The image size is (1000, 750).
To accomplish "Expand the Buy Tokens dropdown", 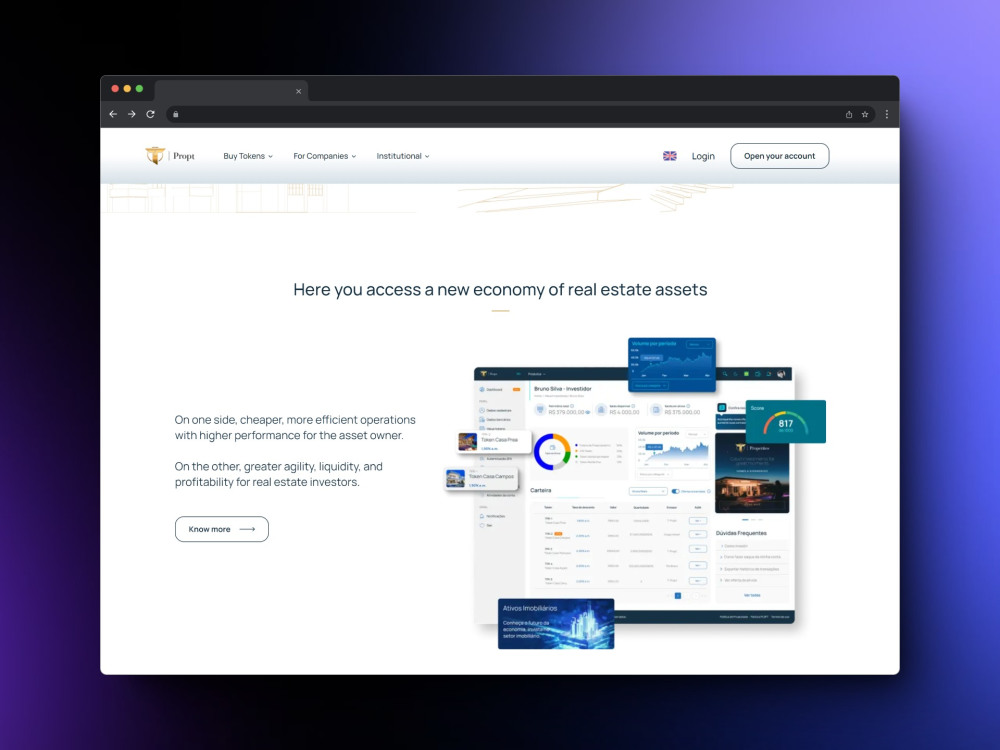I will (247, 156).
